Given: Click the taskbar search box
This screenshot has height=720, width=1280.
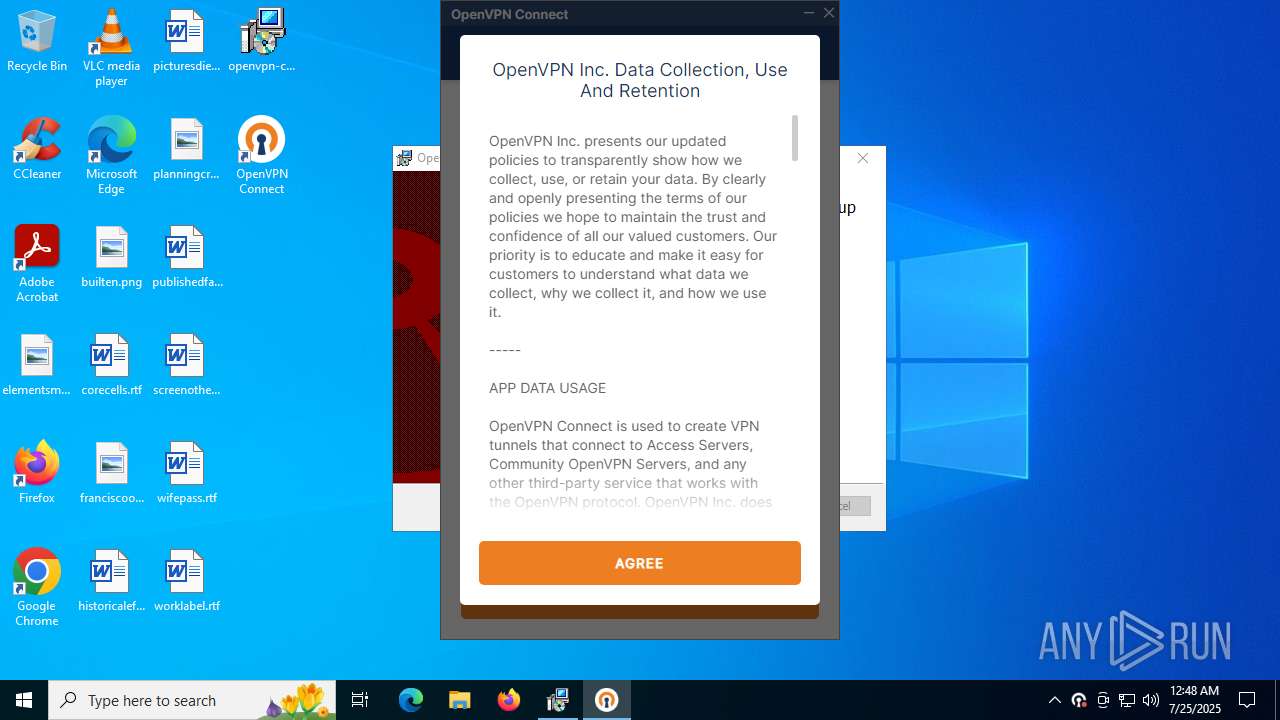Looking at the screenshot, I should tap(193, 700).
